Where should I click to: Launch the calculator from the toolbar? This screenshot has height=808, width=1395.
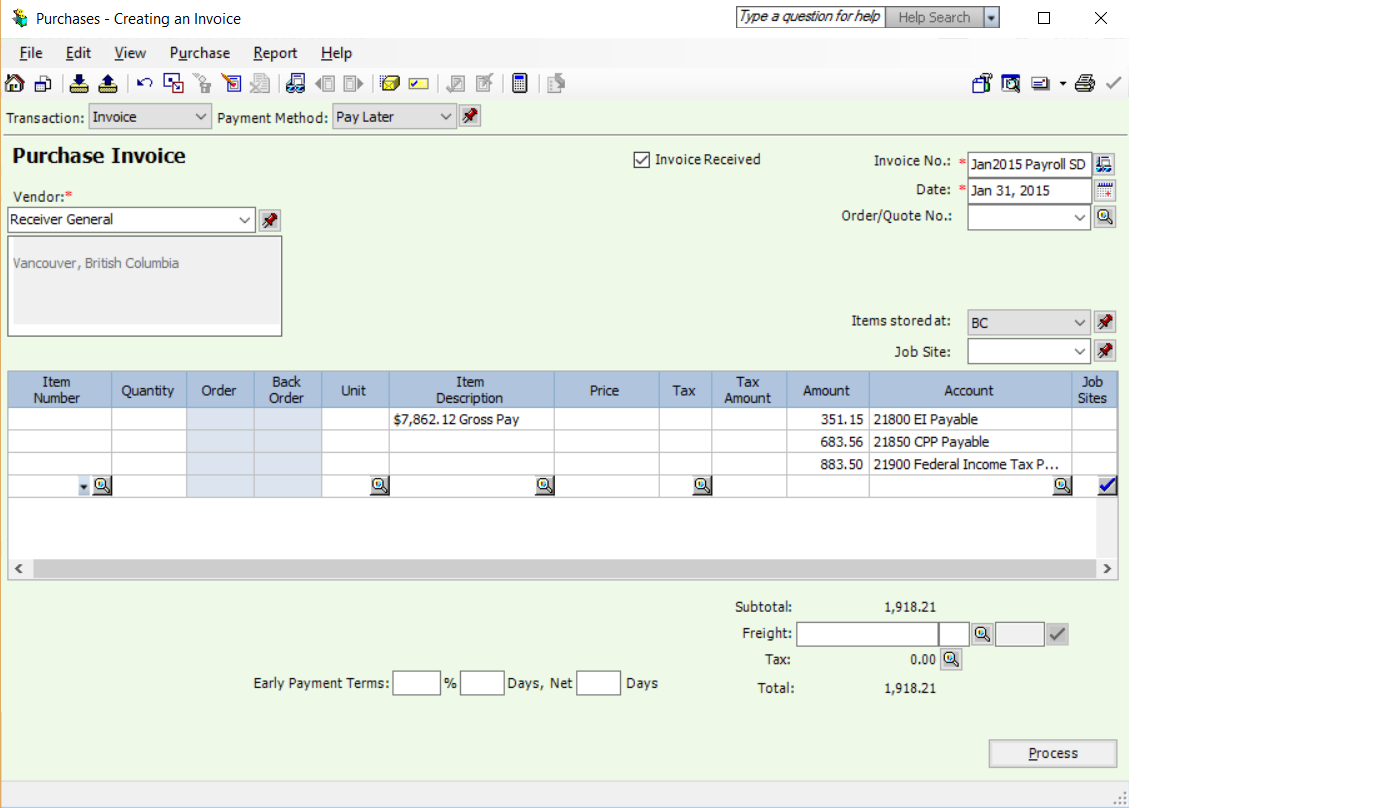pos(519,84)
